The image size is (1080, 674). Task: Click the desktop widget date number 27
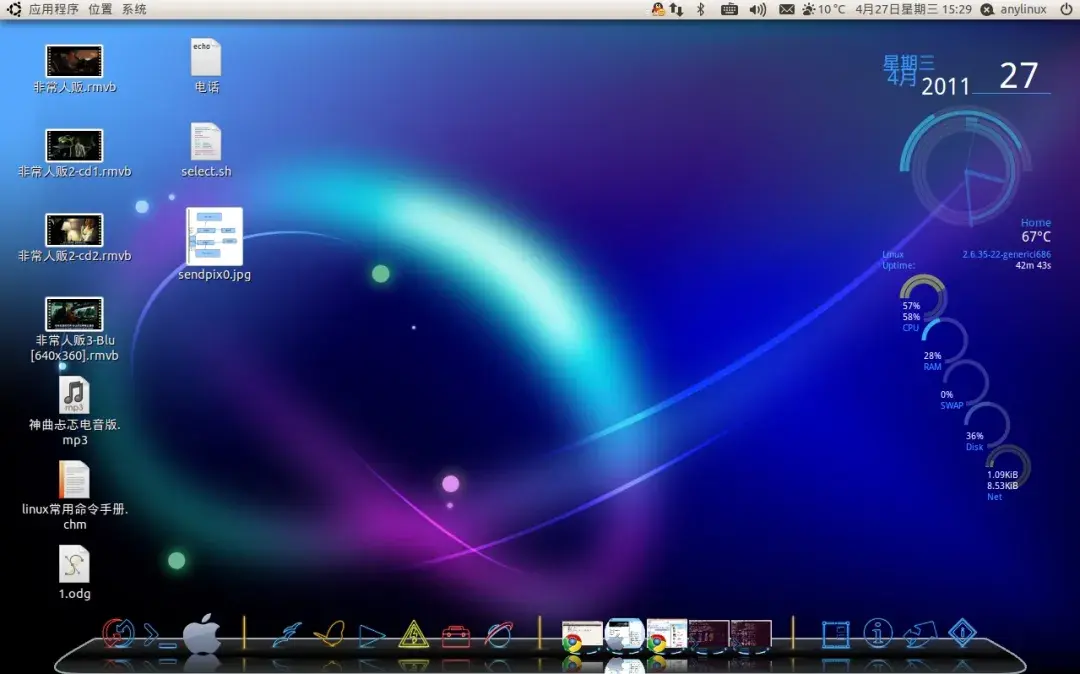click(1018, 75)
